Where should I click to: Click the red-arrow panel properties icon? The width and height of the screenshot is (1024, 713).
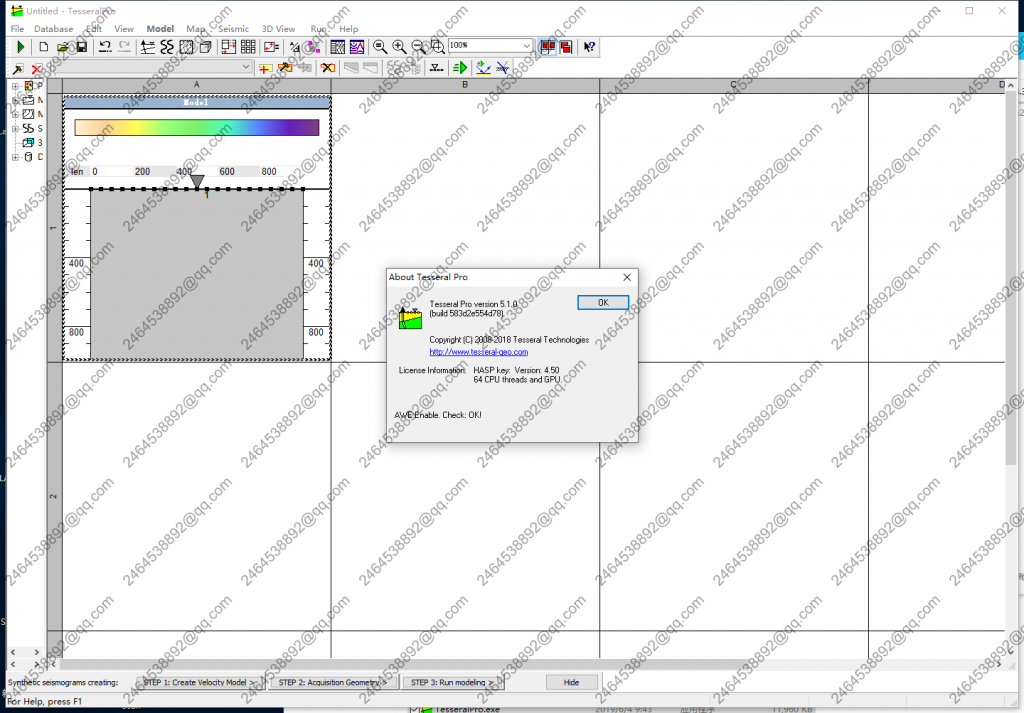(272, 47)
